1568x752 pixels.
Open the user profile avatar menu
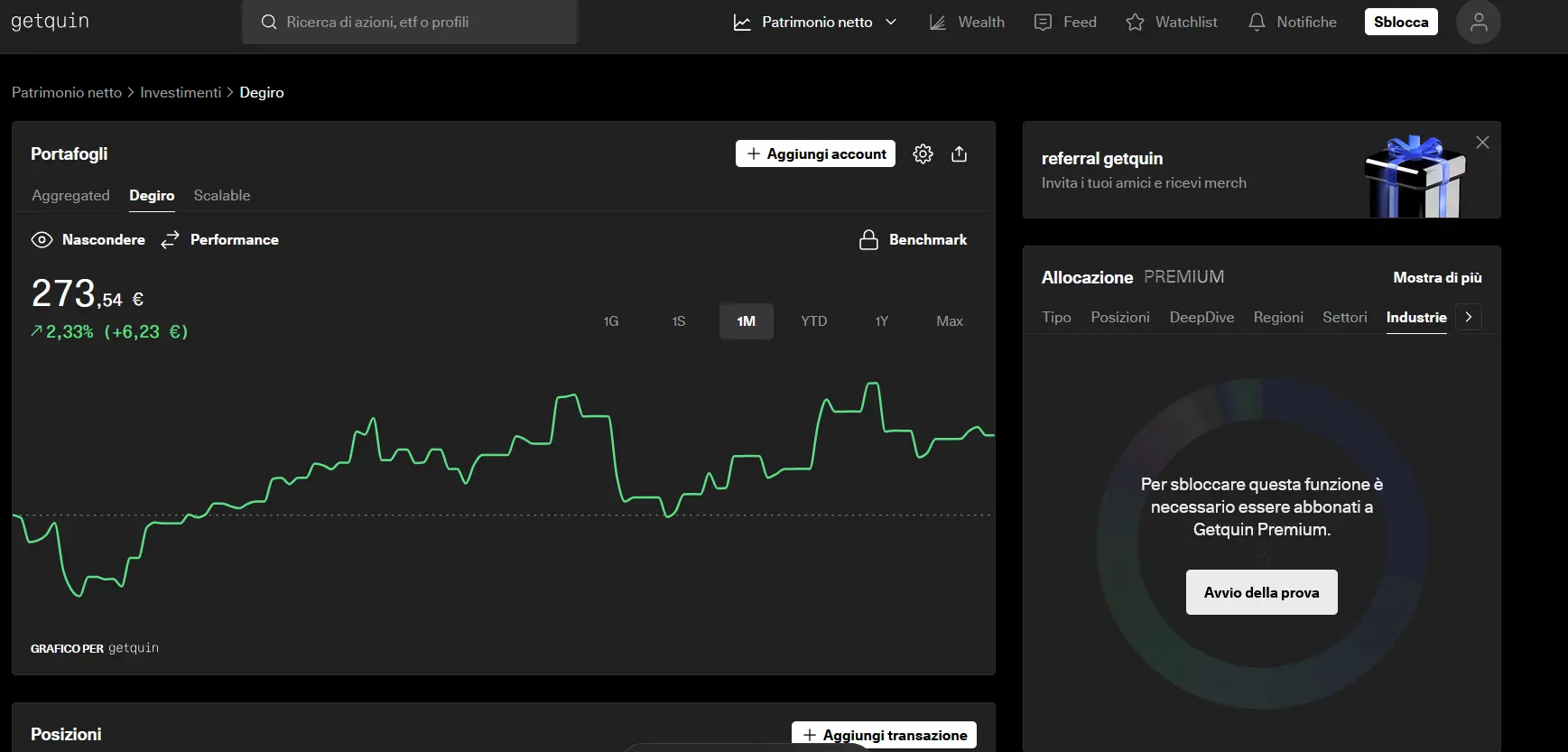1479,22
